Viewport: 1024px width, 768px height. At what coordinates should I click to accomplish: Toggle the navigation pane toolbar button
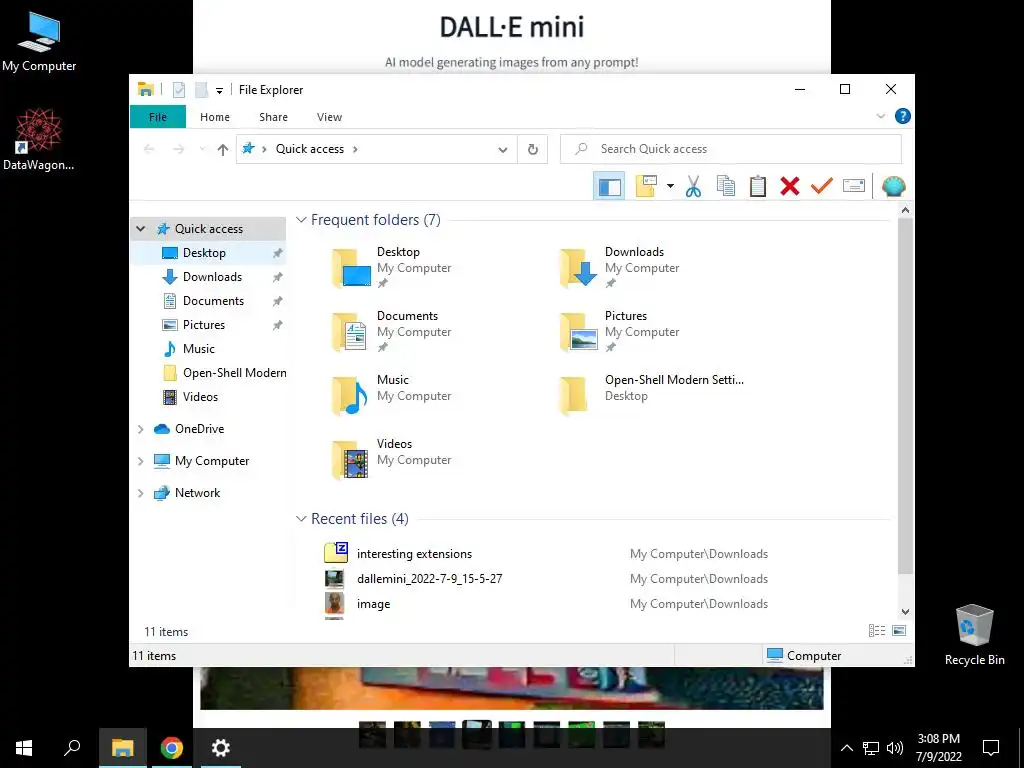pos(609,187)
